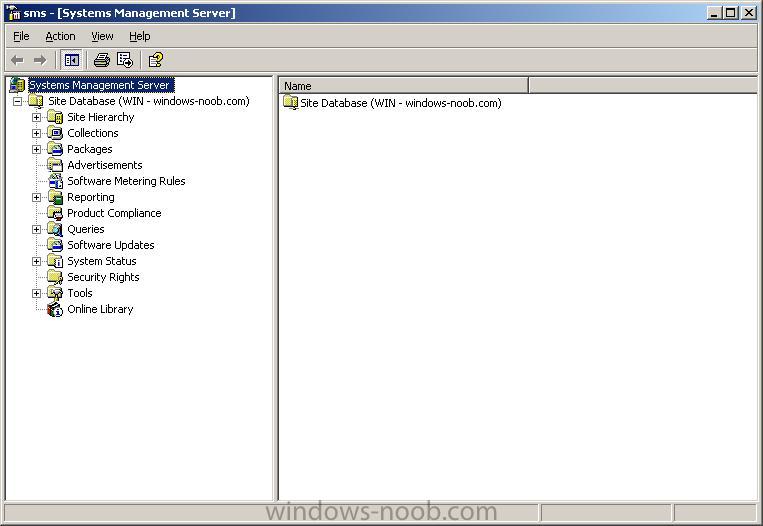Click the Reporting icon
This screenshot has width=763, height=526.
55,198
